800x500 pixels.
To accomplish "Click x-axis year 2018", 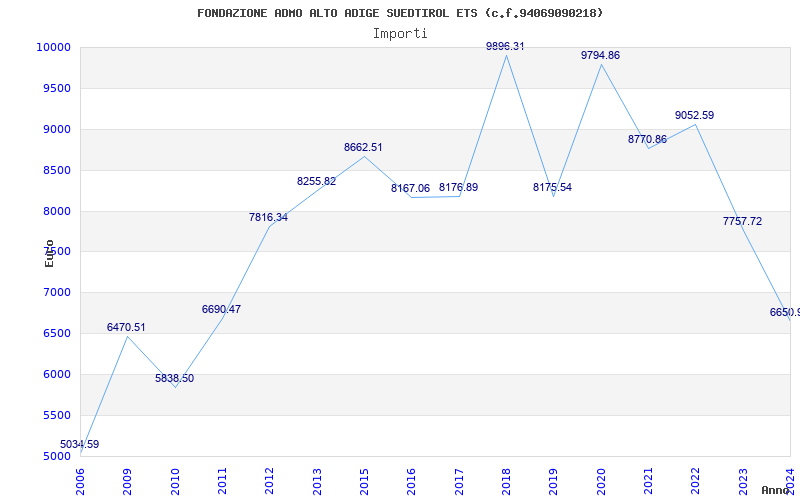I will [506, 482].
